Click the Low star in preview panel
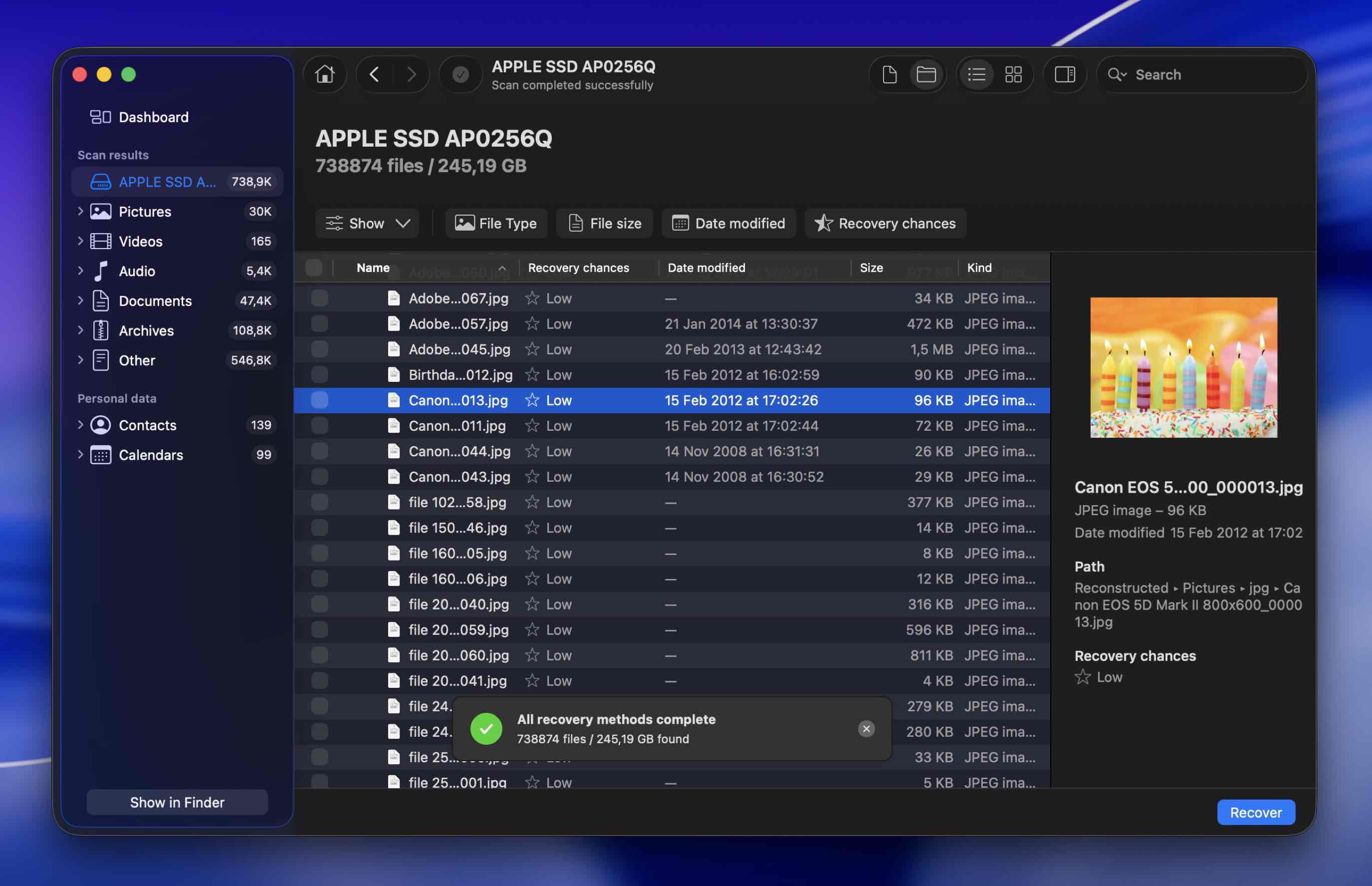 1083,677
